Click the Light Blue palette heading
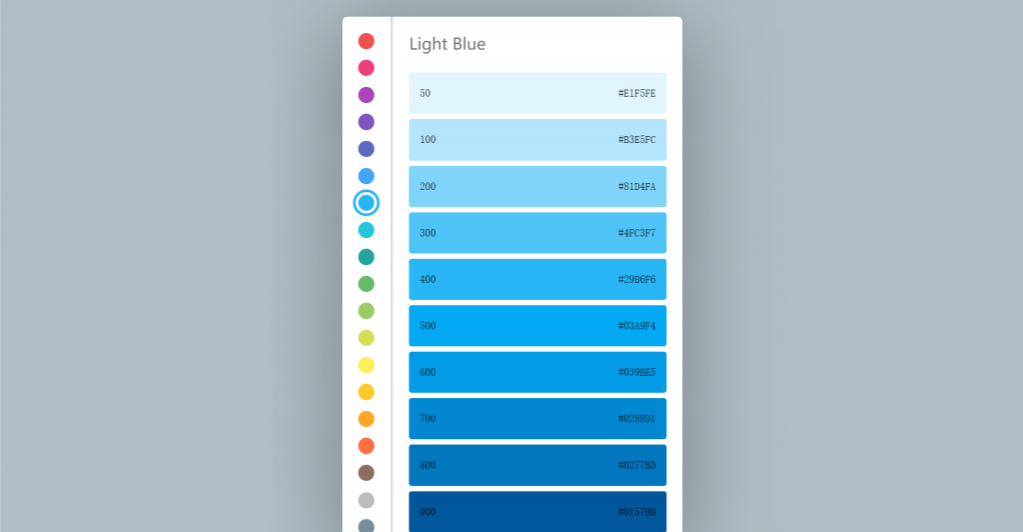Viewport: 1023px width, 532px height. (447, 44)
